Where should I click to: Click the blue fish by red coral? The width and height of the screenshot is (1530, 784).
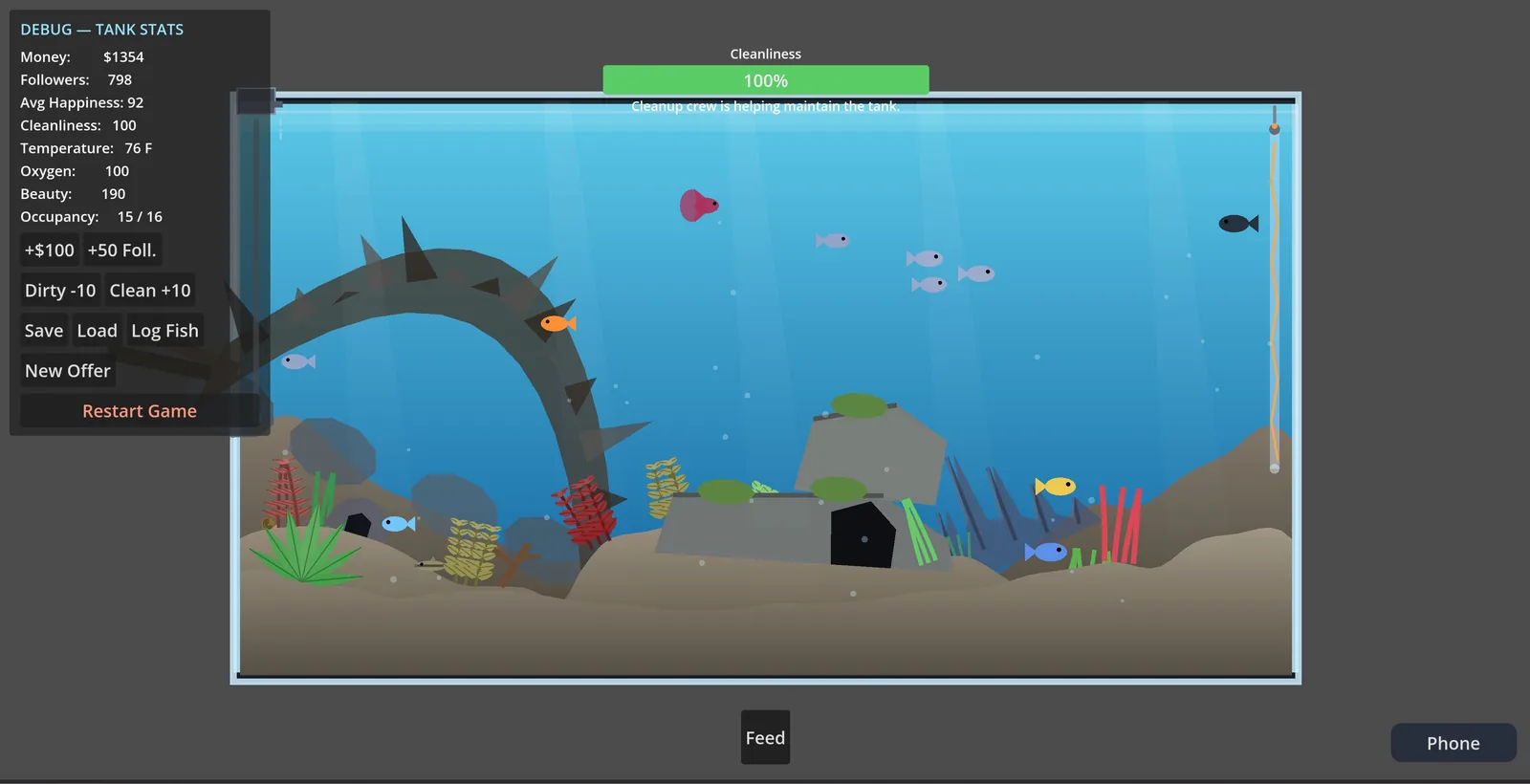tap(1046, 552)
